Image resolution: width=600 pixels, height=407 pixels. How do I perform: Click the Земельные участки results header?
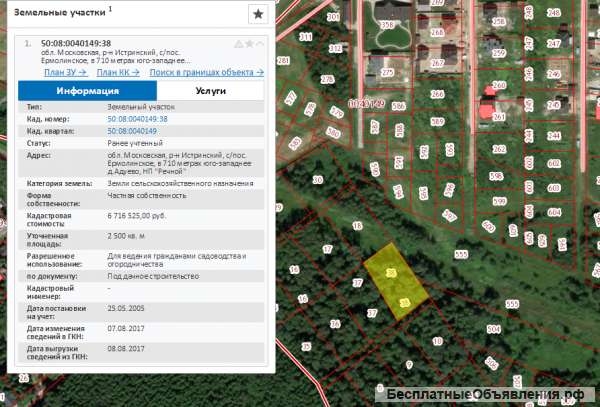(x=60, y=12)
